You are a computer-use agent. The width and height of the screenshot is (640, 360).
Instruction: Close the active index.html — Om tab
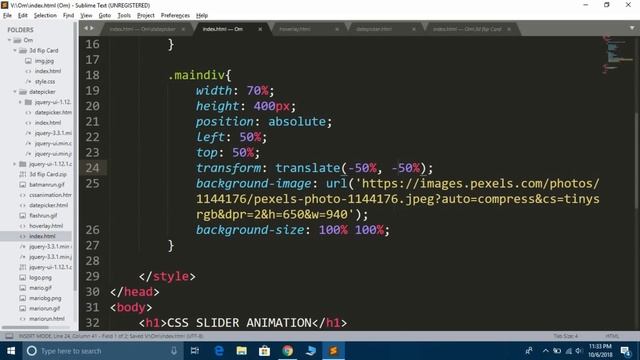click(x=260, y=29)
